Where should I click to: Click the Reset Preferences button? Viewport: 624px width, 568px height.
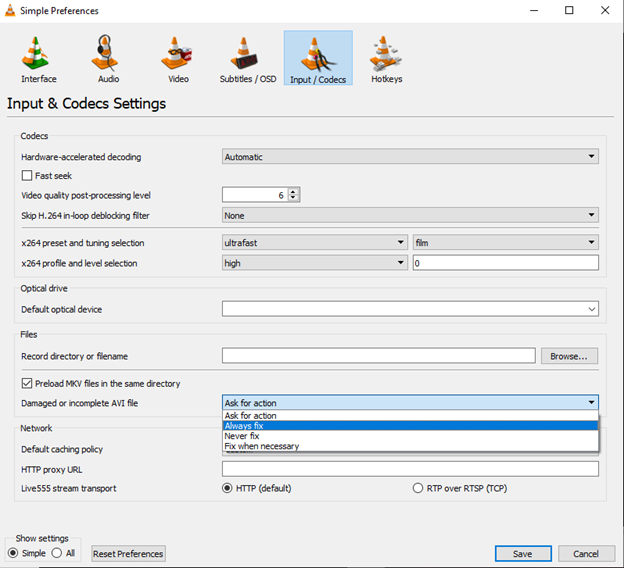128,553
